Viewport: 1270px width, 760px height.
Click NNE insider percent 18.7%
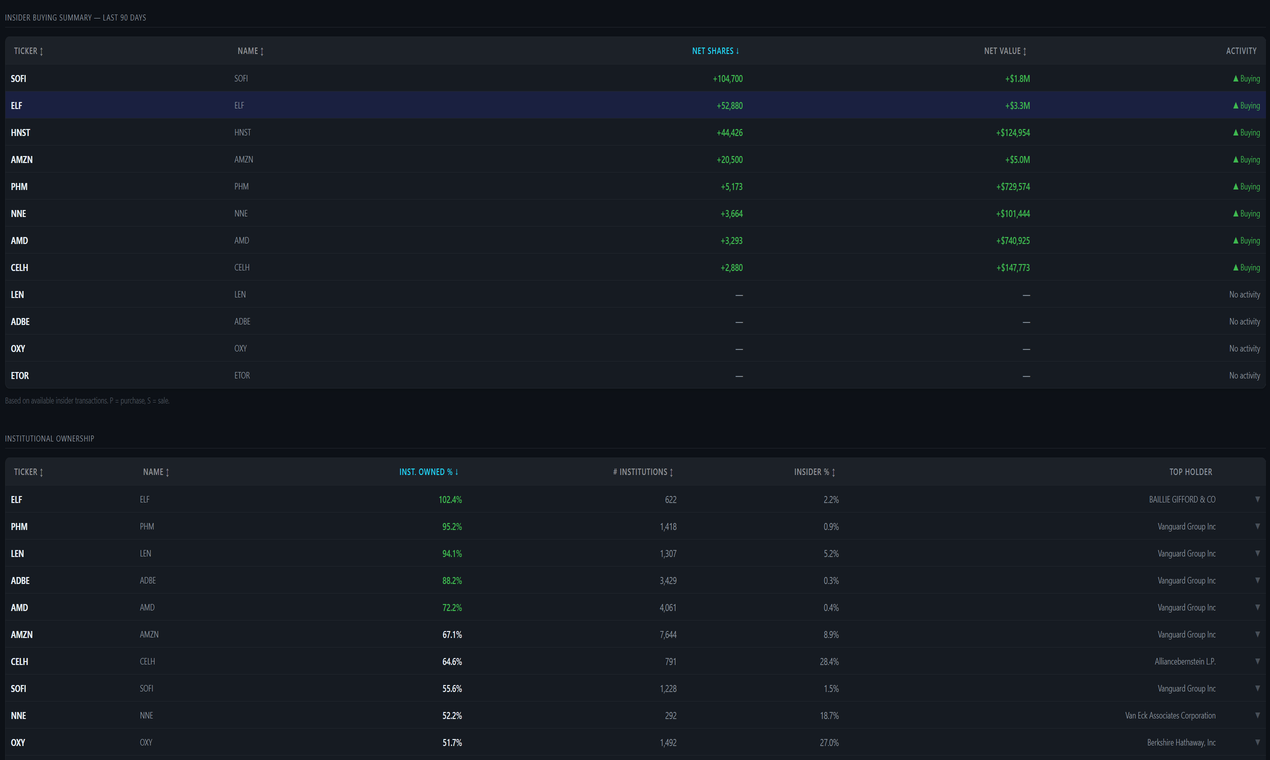click(828, 715)
